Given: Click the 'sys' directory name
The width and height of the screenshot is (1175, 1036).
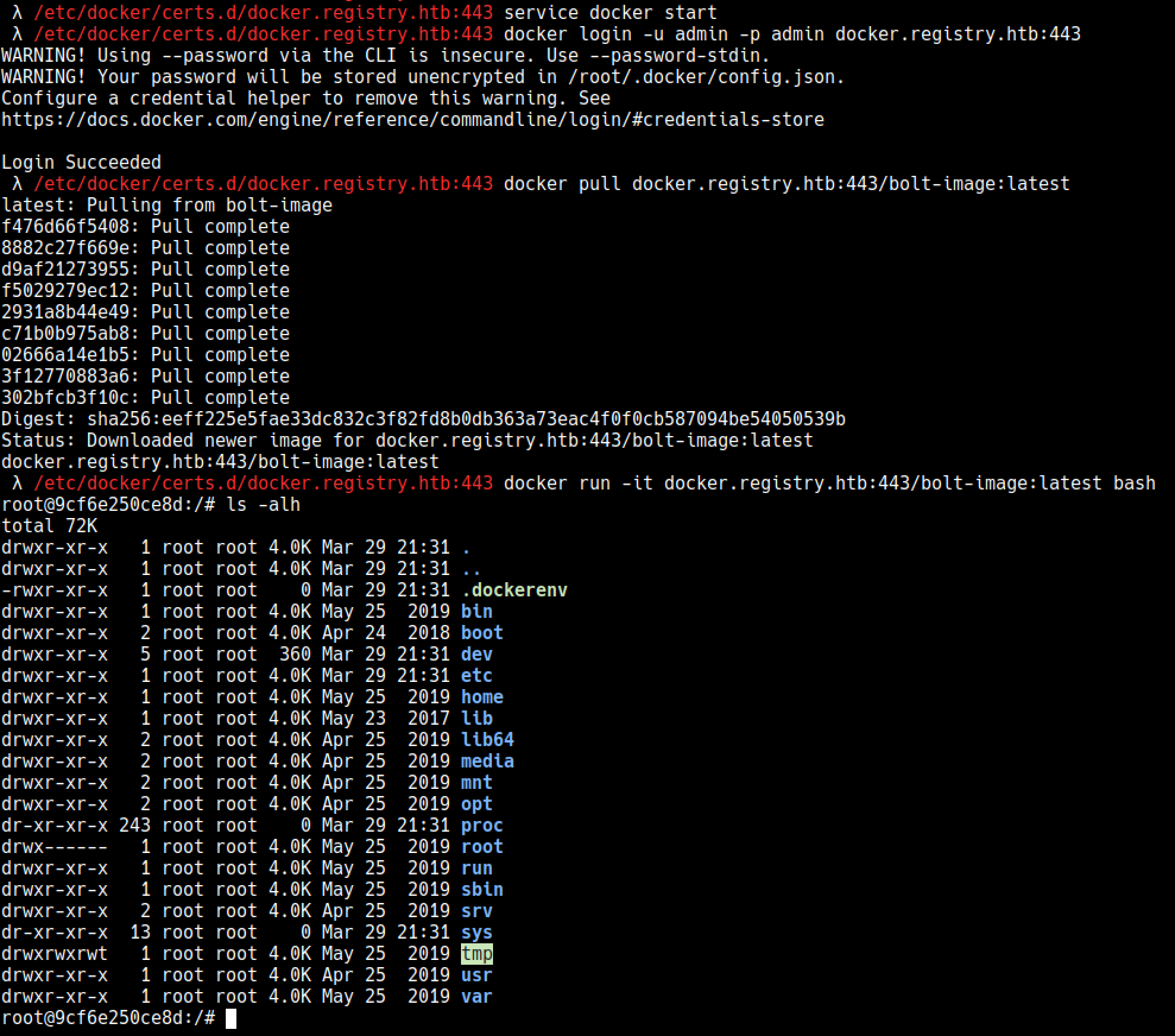Looking at the screenshot, I should click(477, 932).
